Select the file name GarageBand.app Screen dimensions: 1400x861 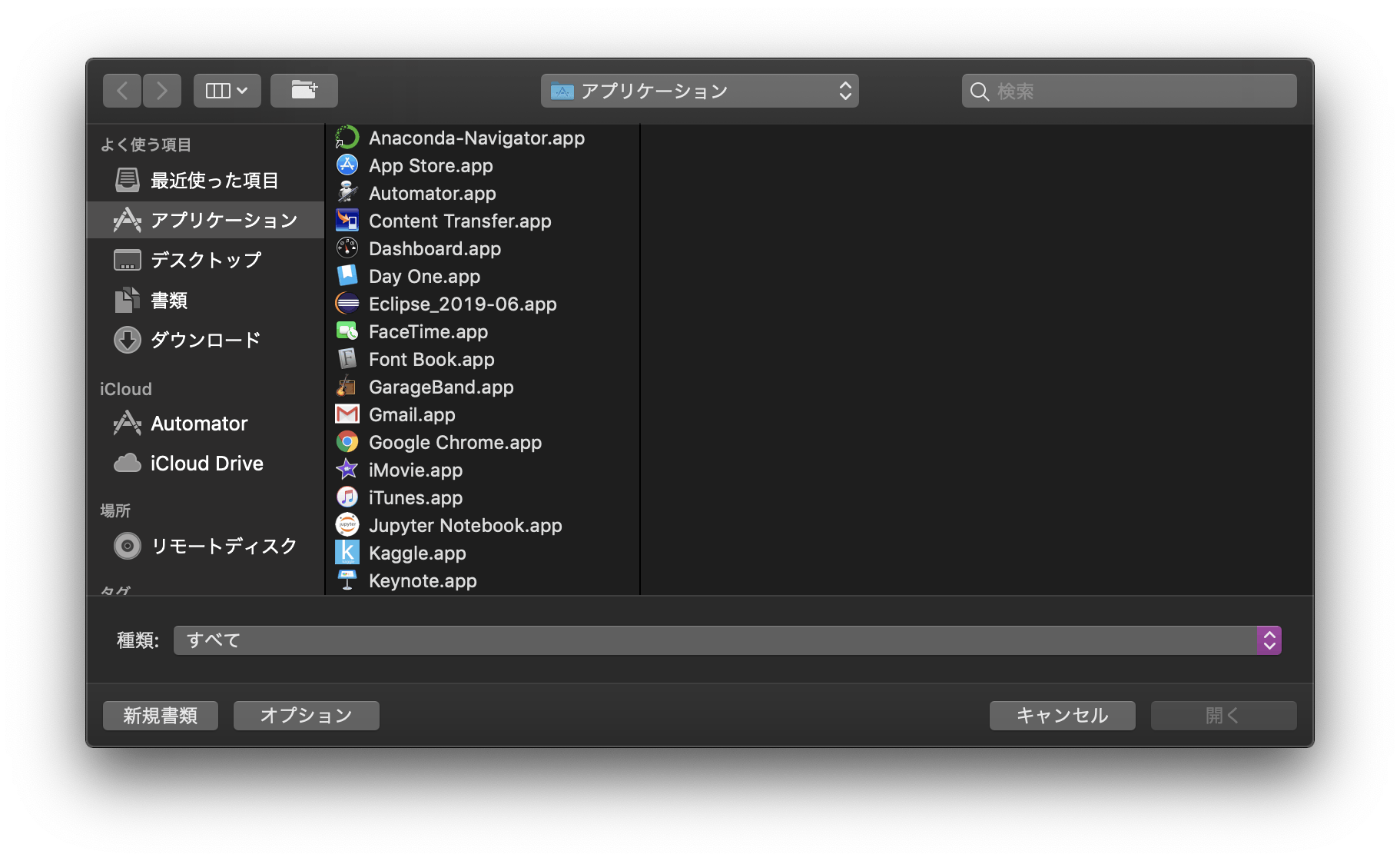[x=441, y=387]
